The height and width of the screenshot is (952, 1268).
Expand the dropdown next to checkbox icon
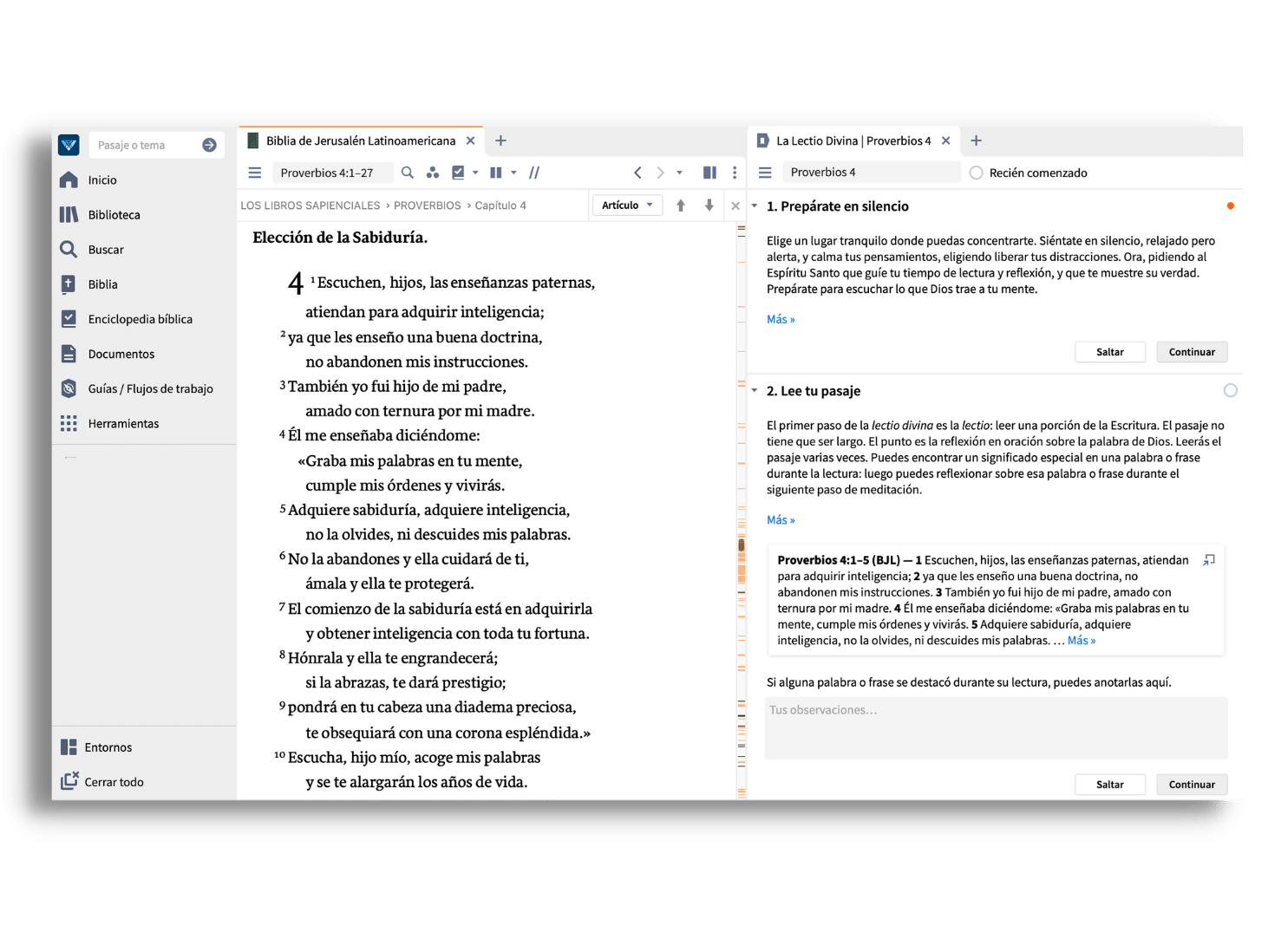click(475, 173)
